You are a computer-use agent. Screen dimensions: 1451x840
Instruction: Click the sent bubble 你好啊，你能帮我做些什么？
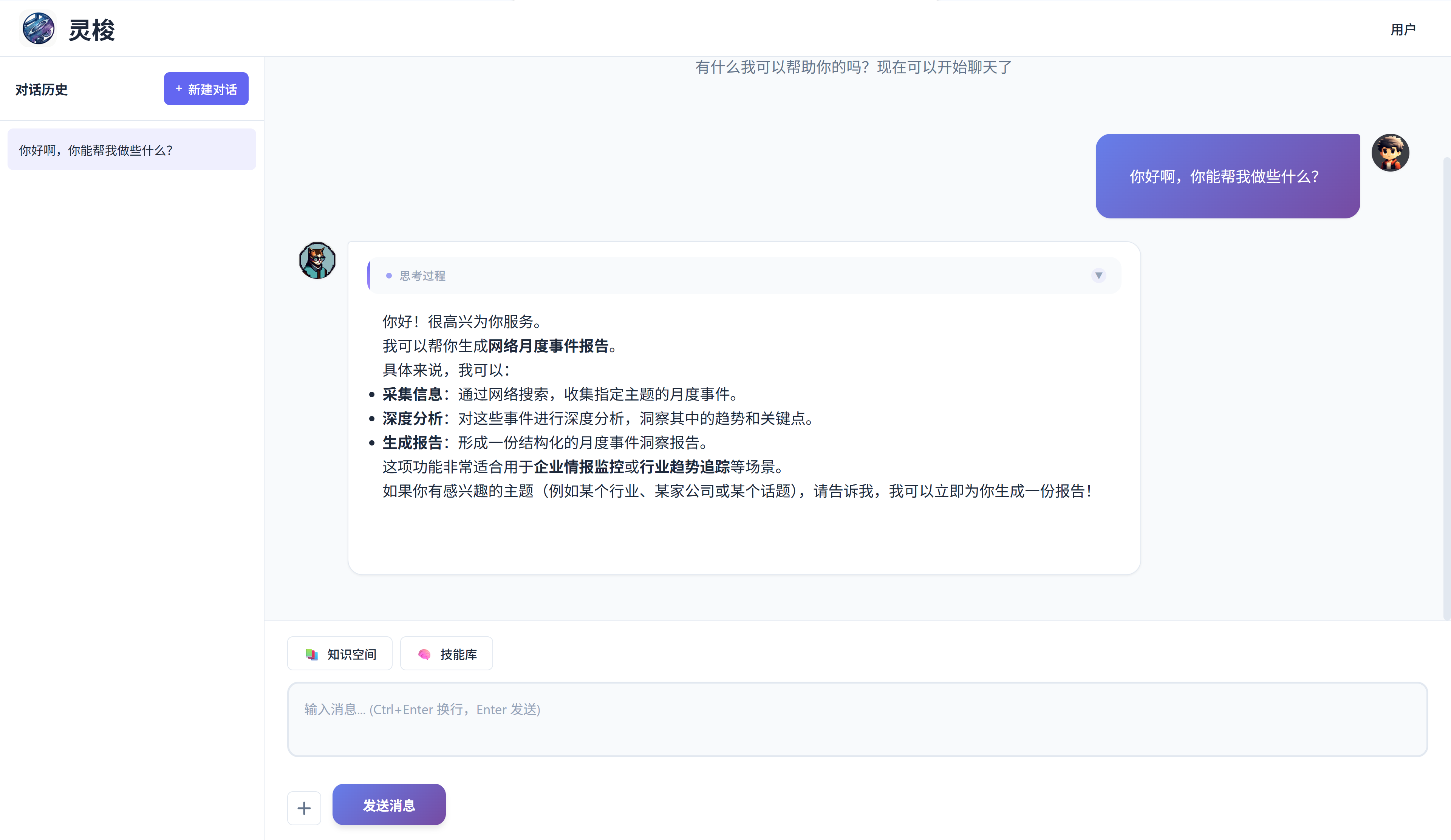click(1228, 176)
